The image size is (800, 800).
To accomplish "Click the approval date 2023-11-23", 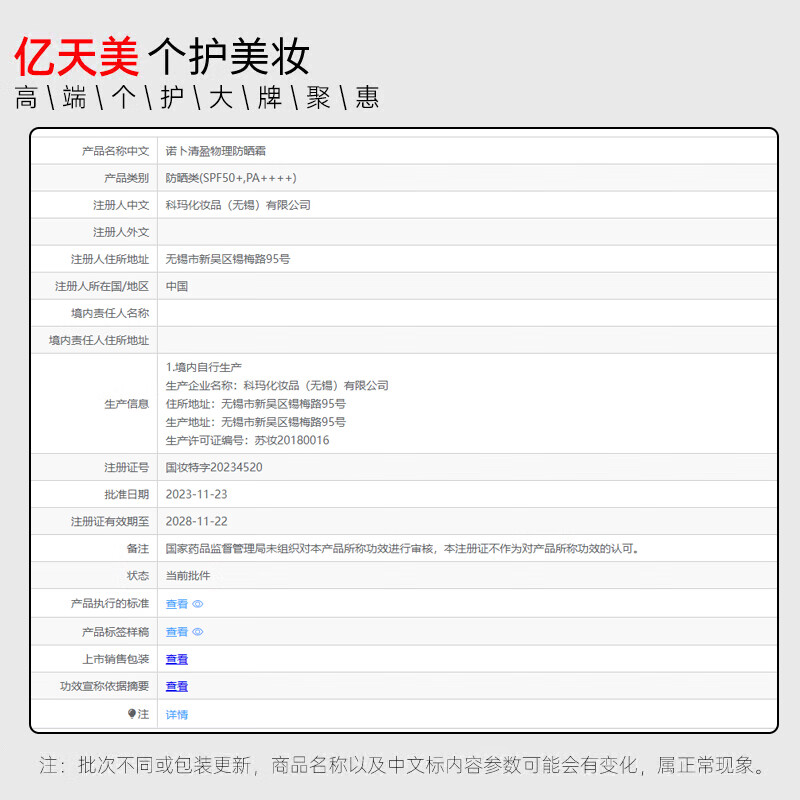I will pos(196,494).
